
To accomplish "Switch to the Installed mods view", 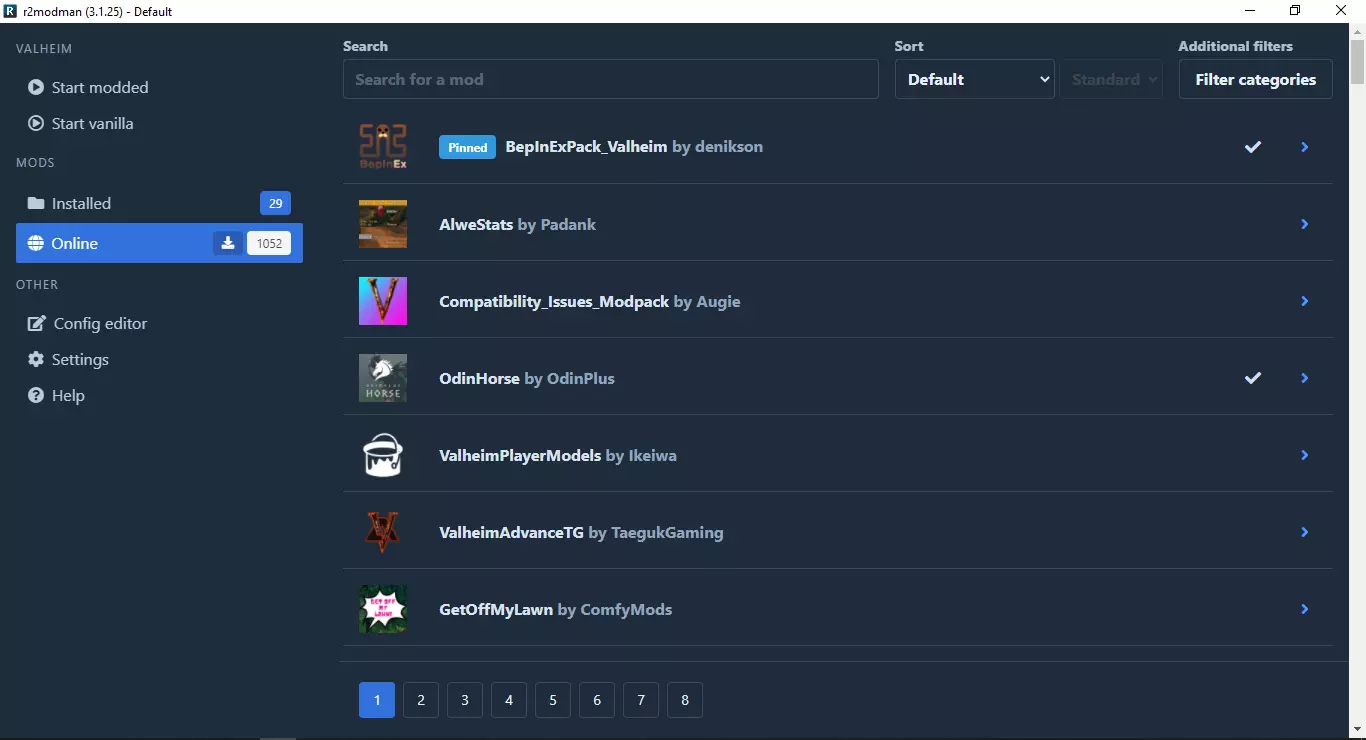I will pyautogui.click(x=159, y=203).
